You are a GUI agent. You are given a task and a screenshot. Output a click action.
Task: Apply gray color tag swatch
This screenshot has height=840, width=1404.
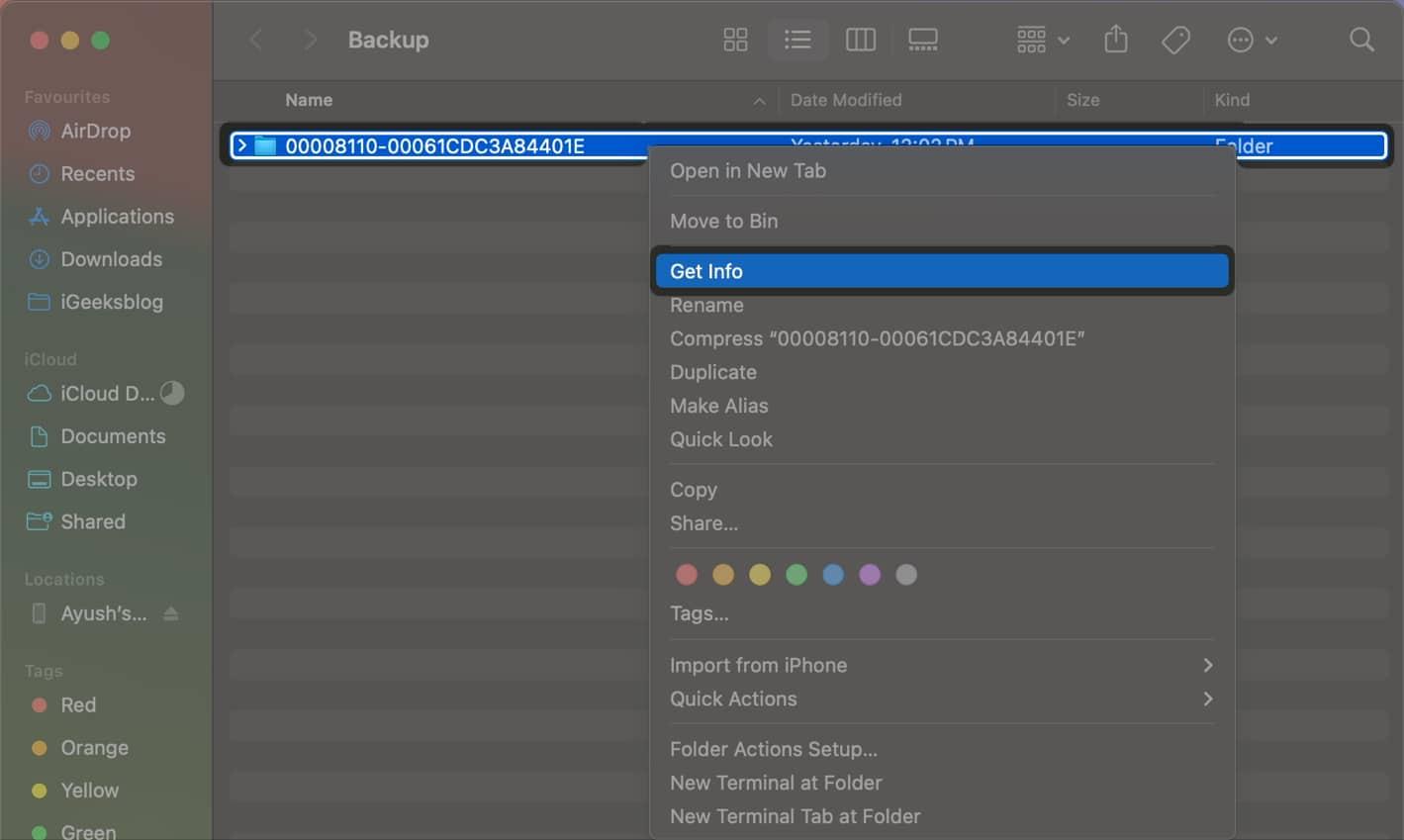click(x=906, y=575)
